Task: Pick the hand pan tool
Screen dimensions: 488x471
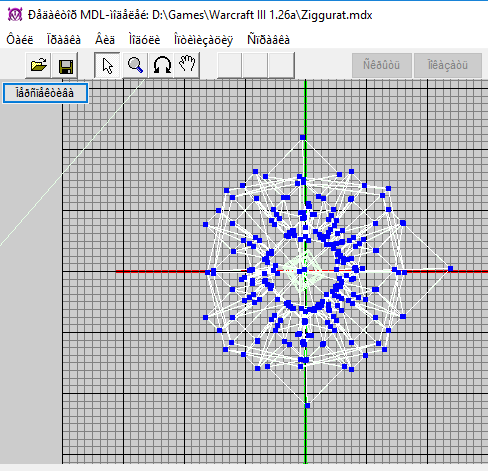Action: [187, 65]
